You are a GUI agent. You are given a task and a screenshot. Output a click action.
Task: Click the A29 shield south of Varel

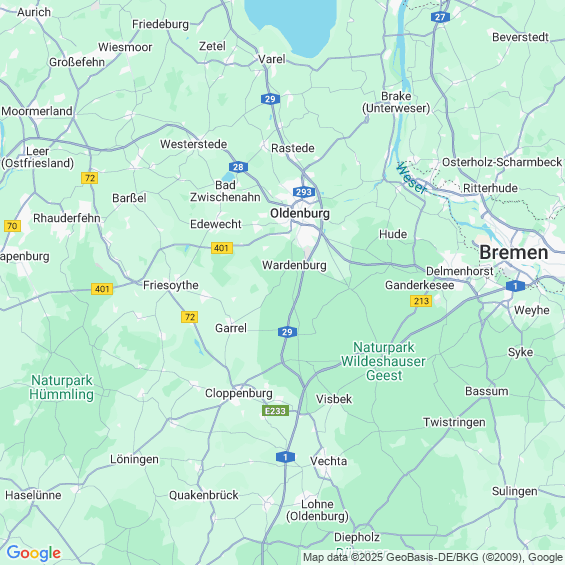[x=270, y=99]
